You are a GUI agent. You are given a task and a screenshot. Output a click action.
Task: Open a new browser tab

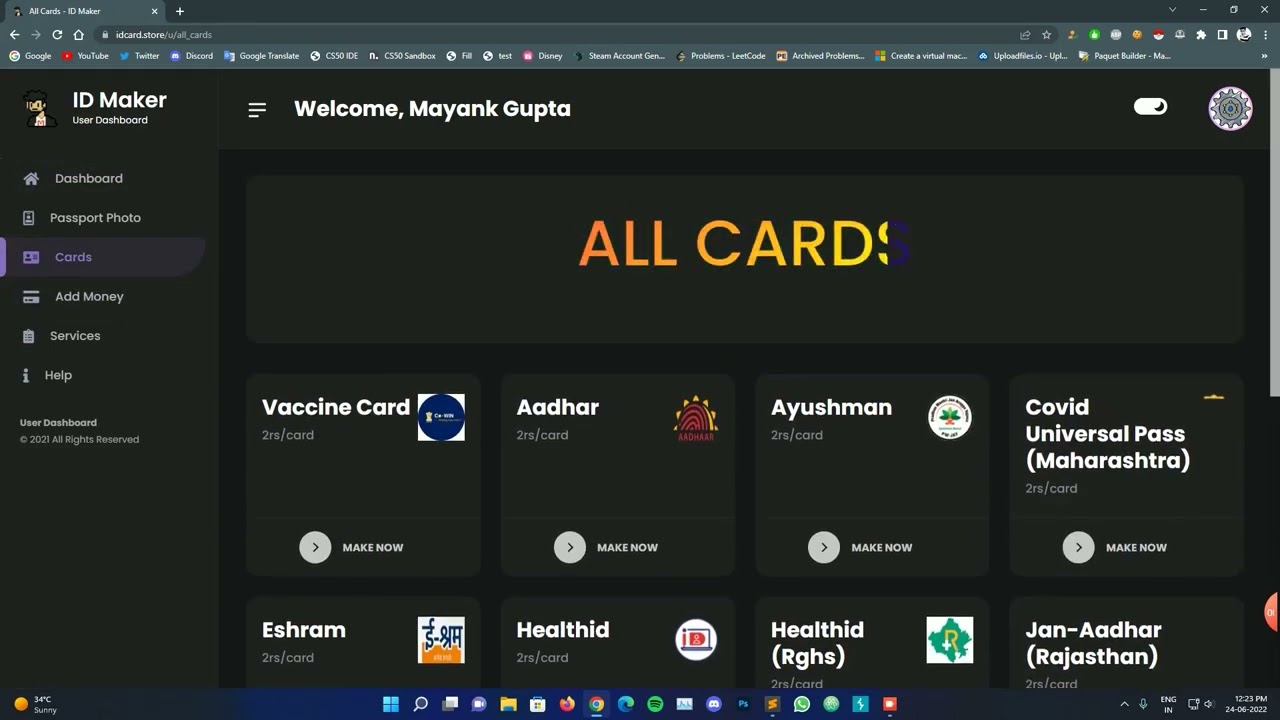[x=180, y=11]
